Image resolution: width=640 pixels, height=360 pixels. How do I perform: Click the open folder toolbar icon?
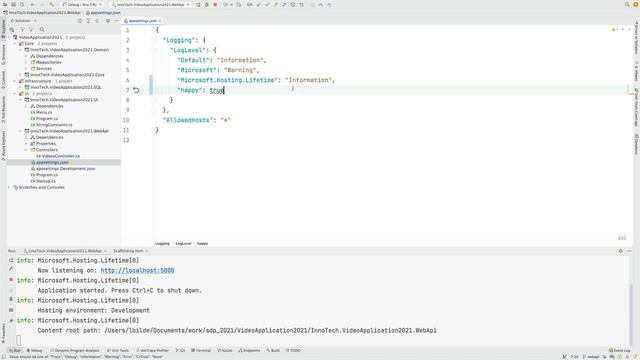(5, 4)
